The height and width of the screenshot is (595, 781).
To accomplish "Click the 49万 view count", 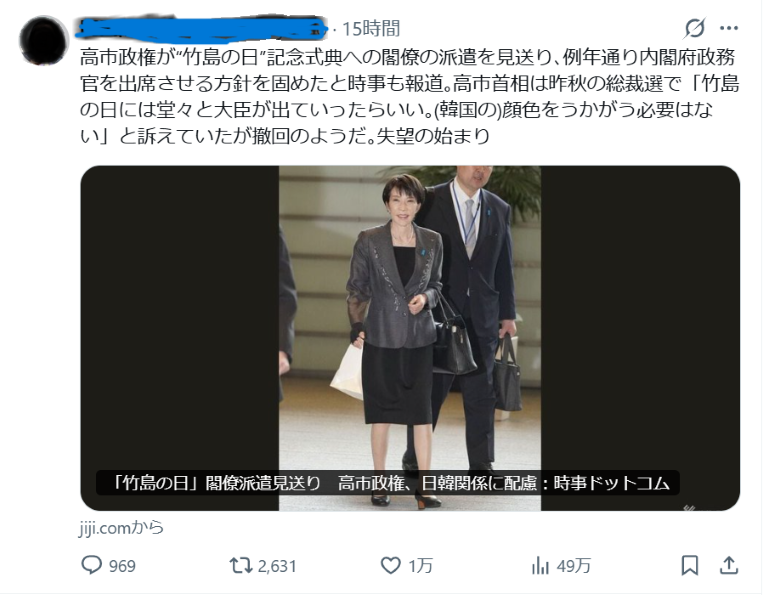I will 573,566.
